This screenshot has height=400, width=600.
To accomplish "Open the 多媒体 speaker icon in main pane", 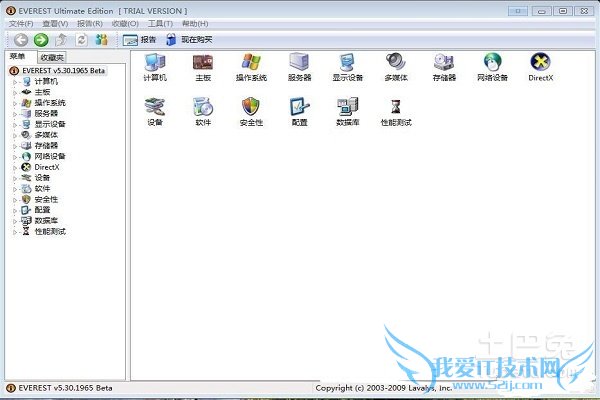I will pos(396,67).
